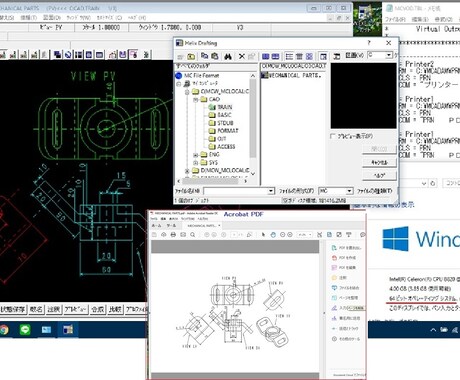The height and width of the screenshot is (380, 460).
Task: Open the ファイルの場所 MC dropdown
Action: click(349, 191)
